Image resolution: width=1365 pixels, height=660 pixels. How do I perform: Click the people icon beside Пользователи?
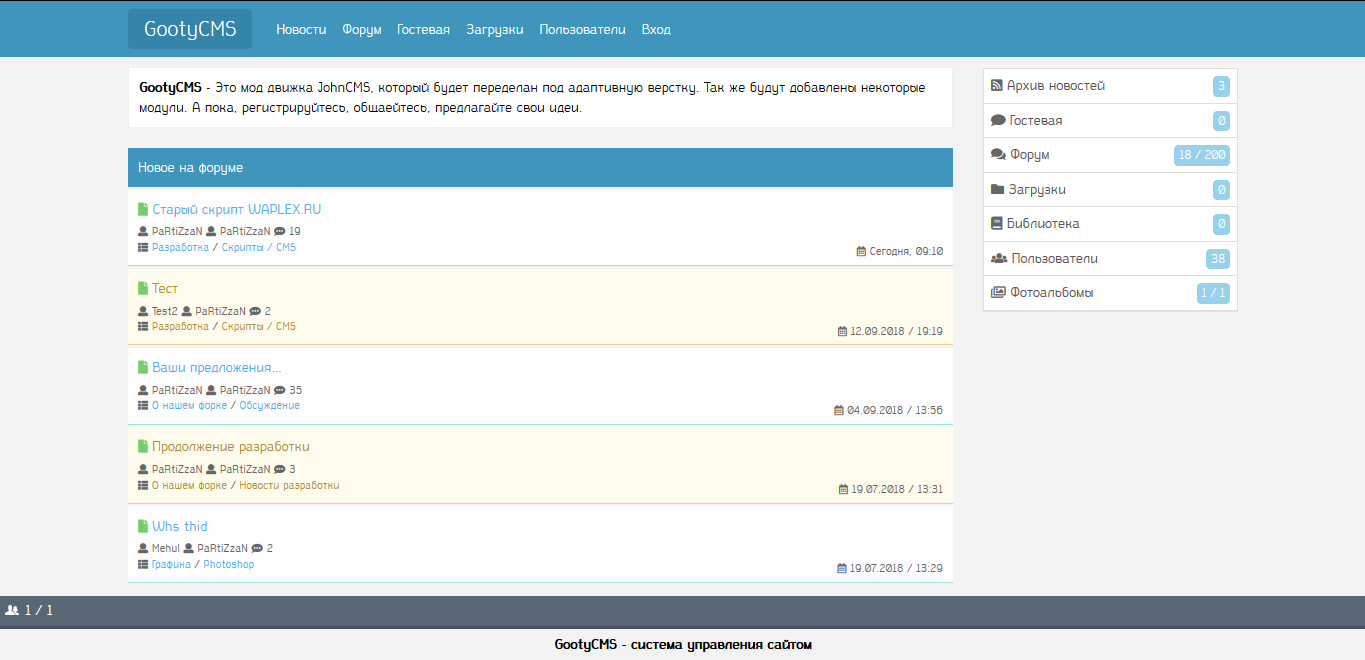pos(999,258)
